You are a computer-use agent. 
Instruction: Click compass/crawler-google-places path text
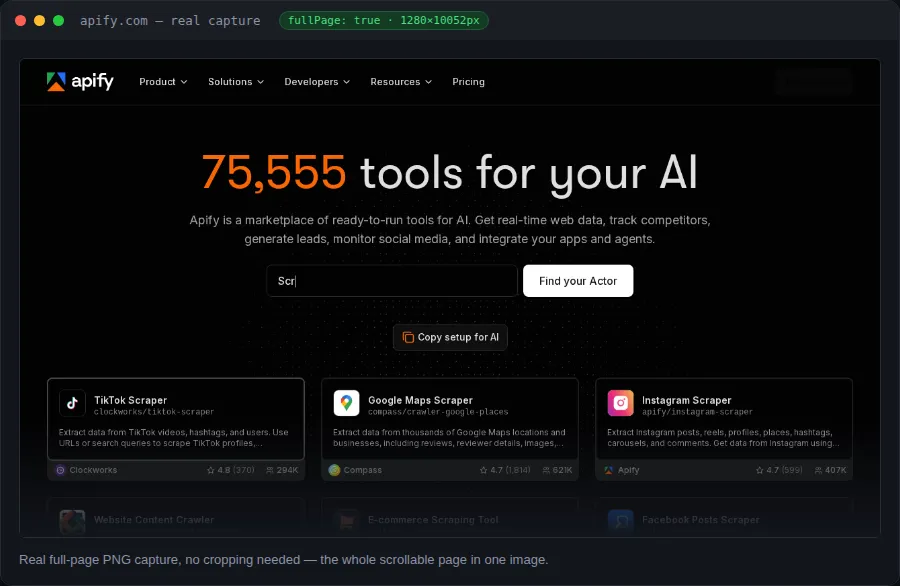click(x=438, y=412)
